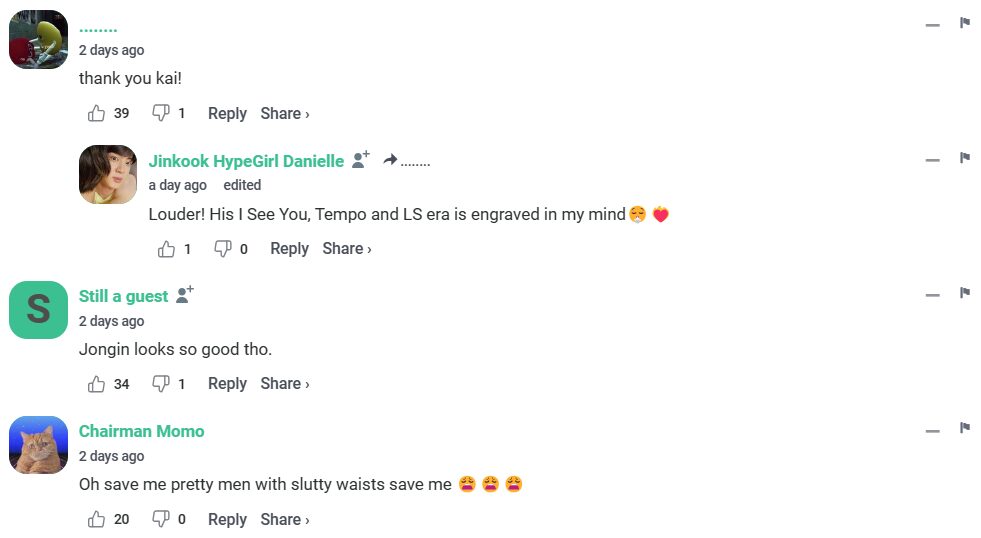Screen dimensions: 981x538
Task: Collapse Jinkook HypeGirl Danielle's reply
Action: tap(932, 160)
